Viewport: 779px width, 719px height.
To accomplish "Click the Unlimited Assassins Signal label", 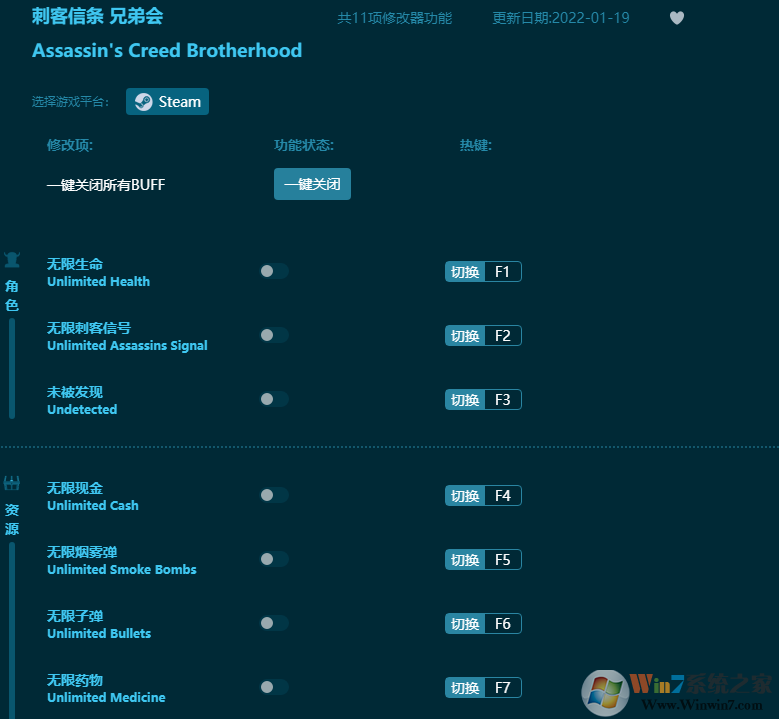I will click(x=127, y=345).
